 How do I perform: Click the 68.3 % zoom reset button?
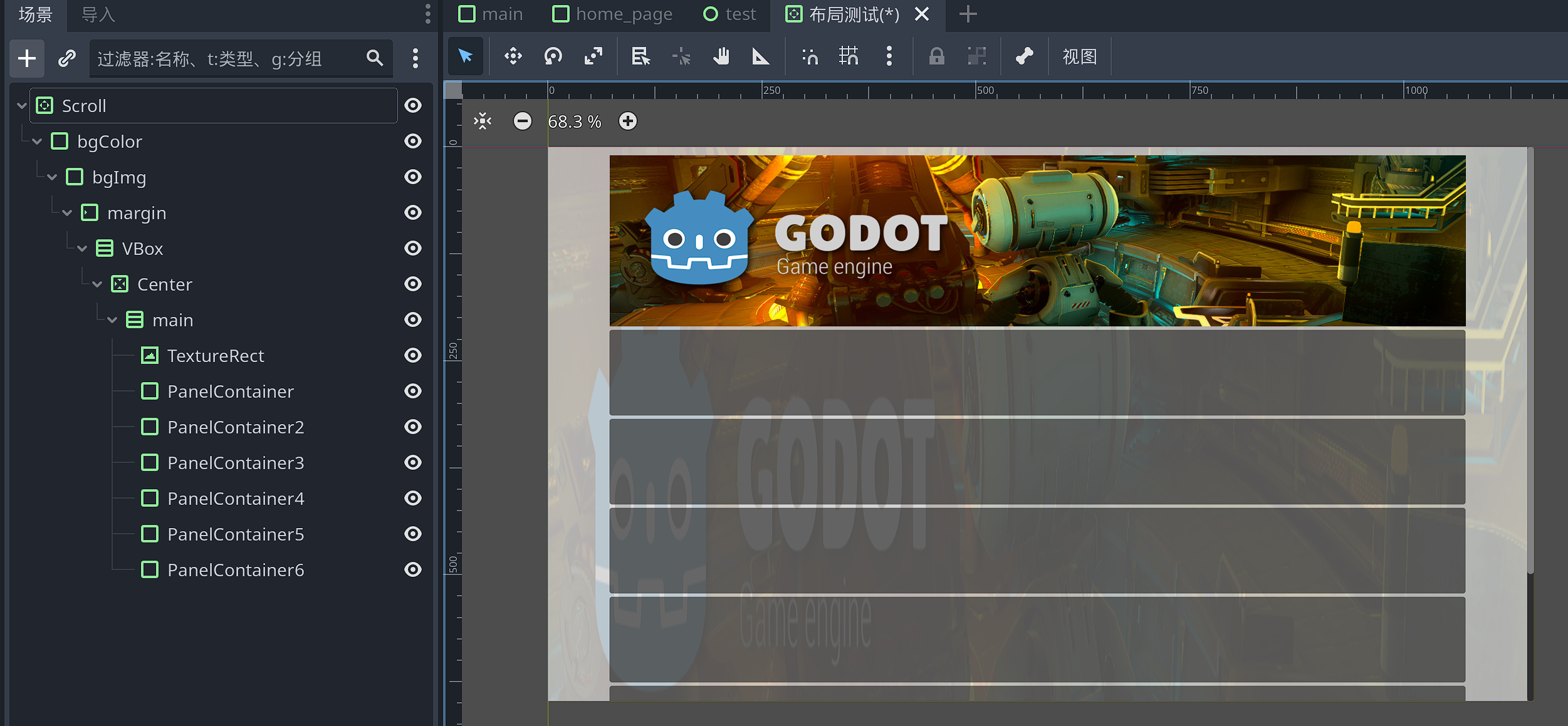click(574, 122)
